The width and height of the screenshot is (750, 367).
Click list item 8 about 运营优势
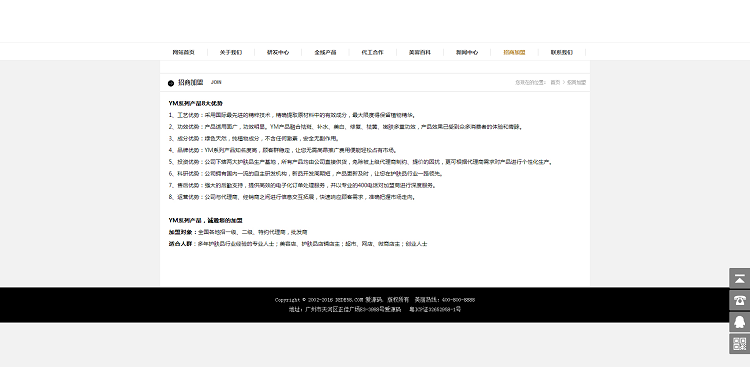point(292,197)
